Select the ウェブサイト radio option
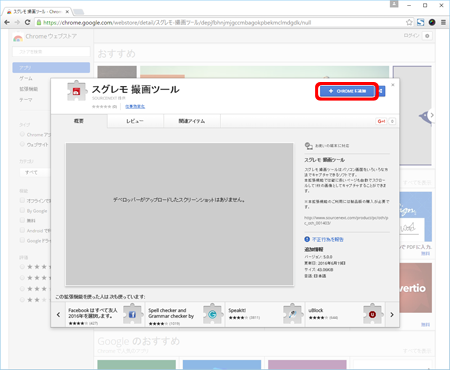 tap(22, 144)
